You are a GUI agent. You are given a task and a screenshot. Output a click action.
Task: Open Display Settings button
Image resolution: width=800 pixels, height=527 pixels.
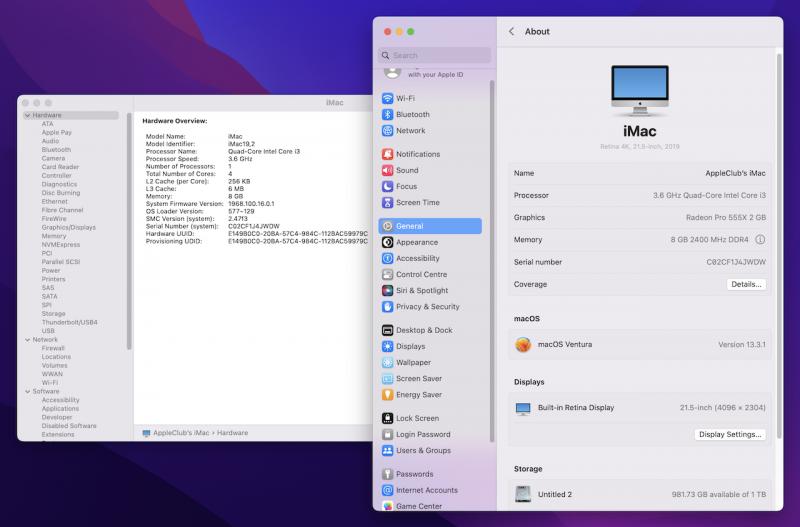[730, 434]
